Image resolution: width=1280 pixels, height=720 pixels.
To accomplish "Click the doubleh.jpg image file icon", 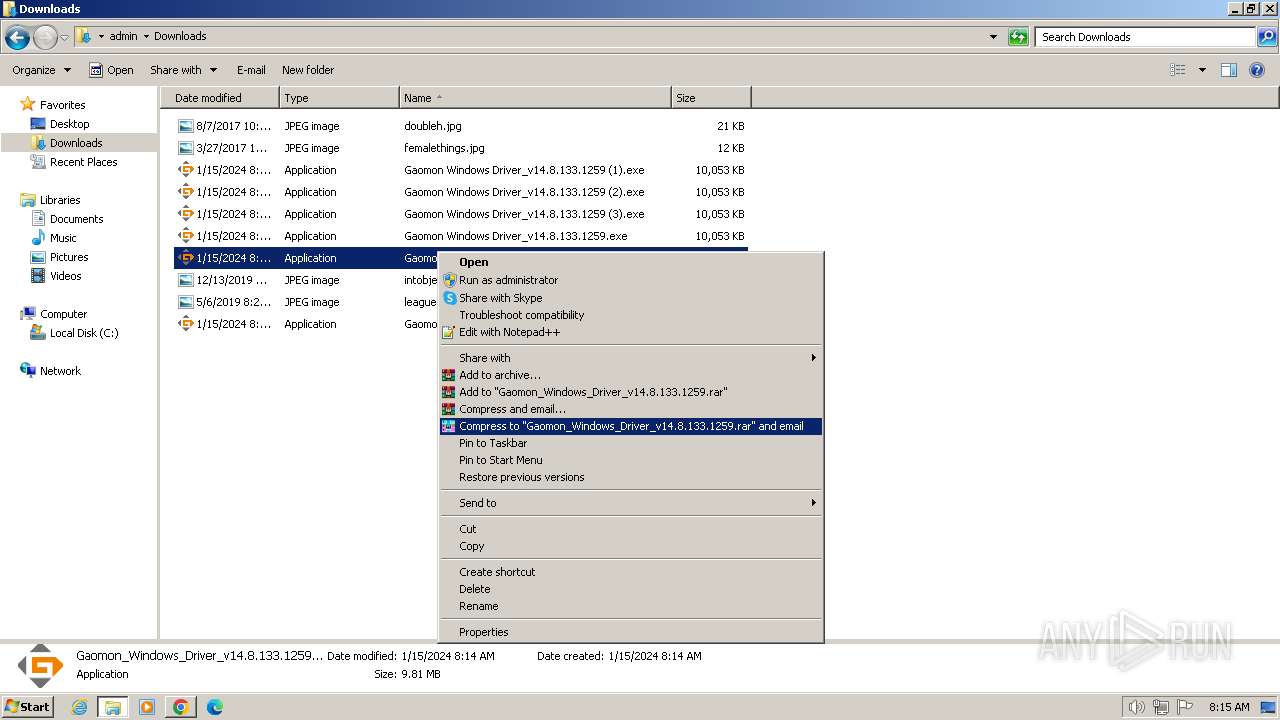I will tap(185, 126).
